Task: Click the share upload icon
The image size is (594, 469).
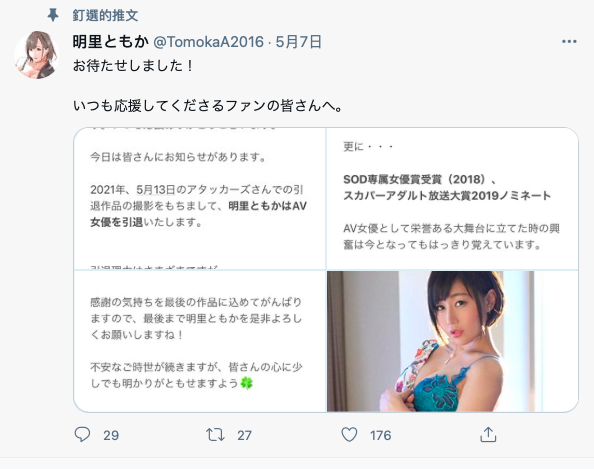Action: (488, 435)
